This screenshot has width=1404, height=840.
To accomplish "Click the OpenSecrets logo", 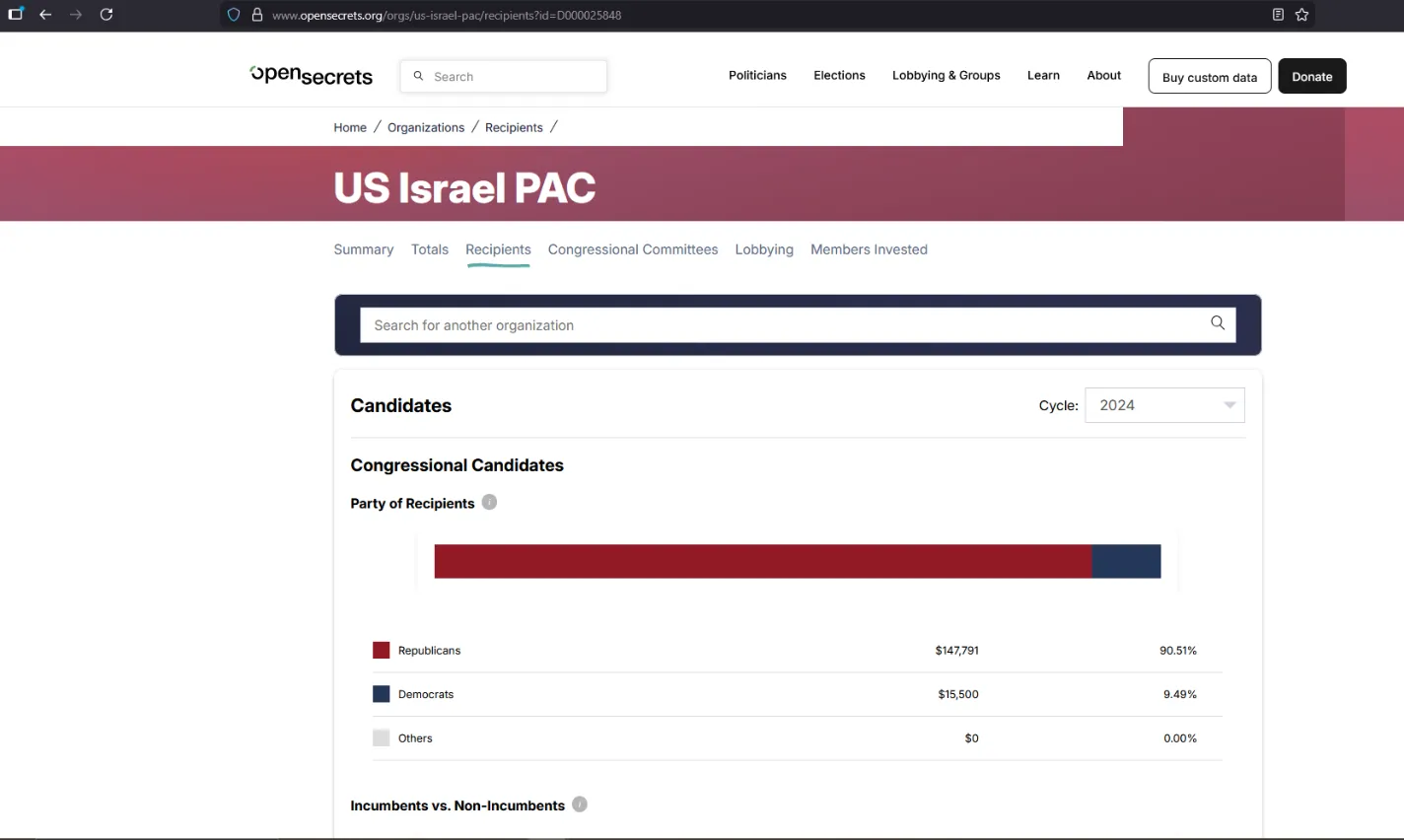I will (x=312, y=76).
